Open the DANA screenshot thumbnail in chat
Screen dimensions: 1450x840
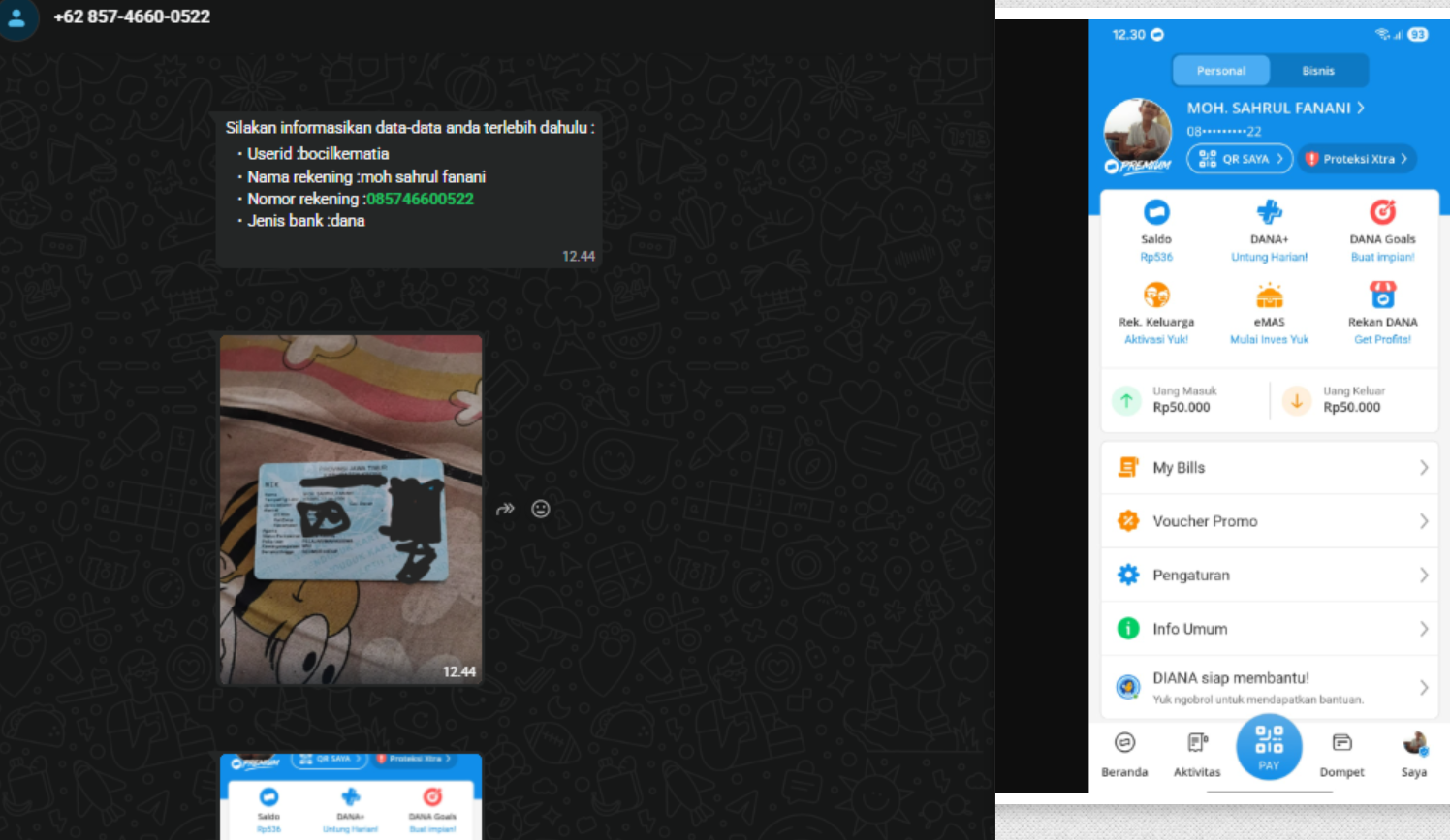(x=351, y=796)
